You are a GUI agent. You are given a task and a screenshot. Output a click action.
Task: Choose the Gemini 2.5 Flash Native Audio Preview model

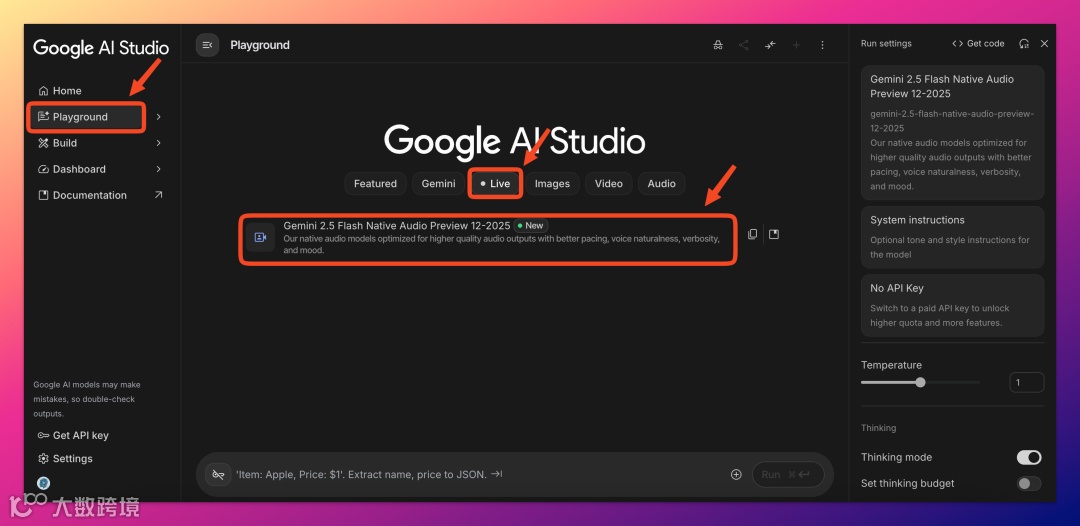click(x=488, y=239)
